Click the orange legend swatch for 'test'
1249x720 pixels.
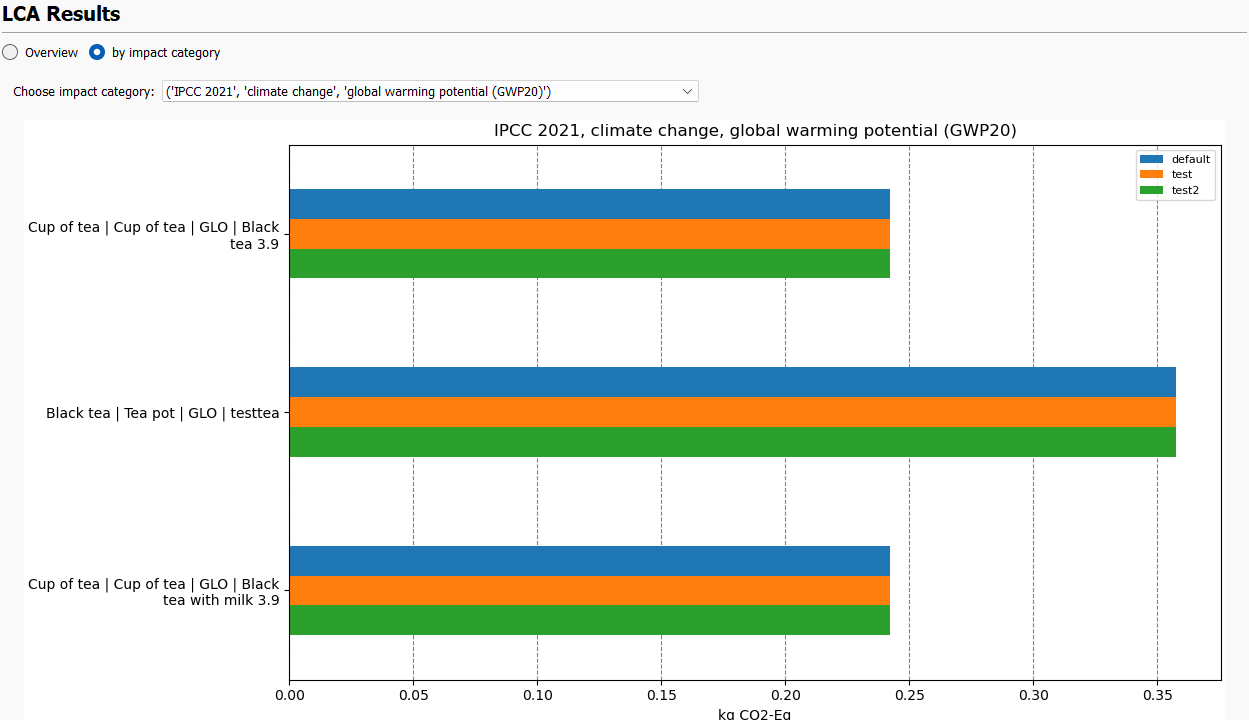click(1151, 174)
